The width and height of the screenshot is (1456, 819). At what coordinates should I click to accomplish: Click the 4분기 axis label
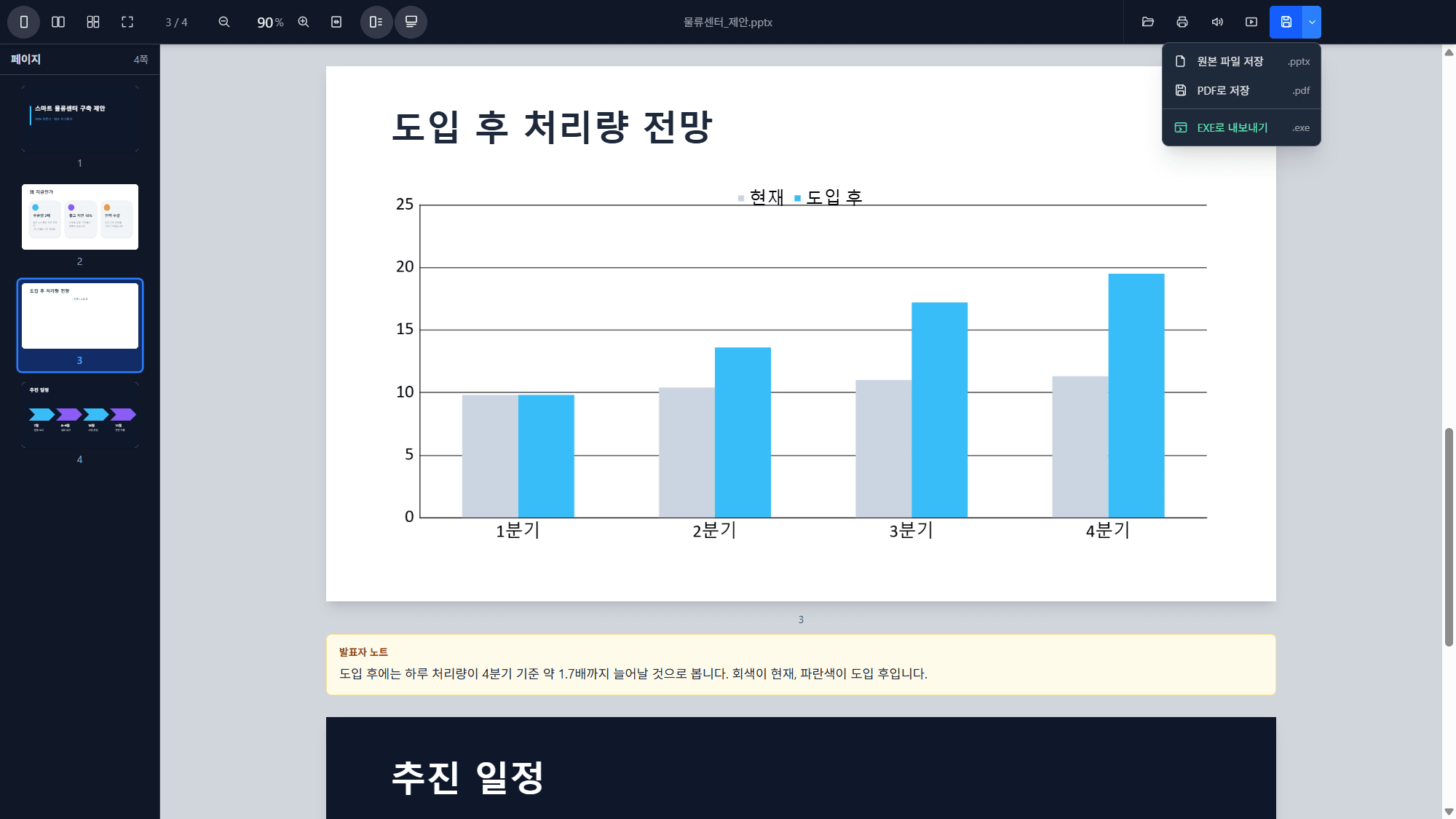(x=1107, y=531)
